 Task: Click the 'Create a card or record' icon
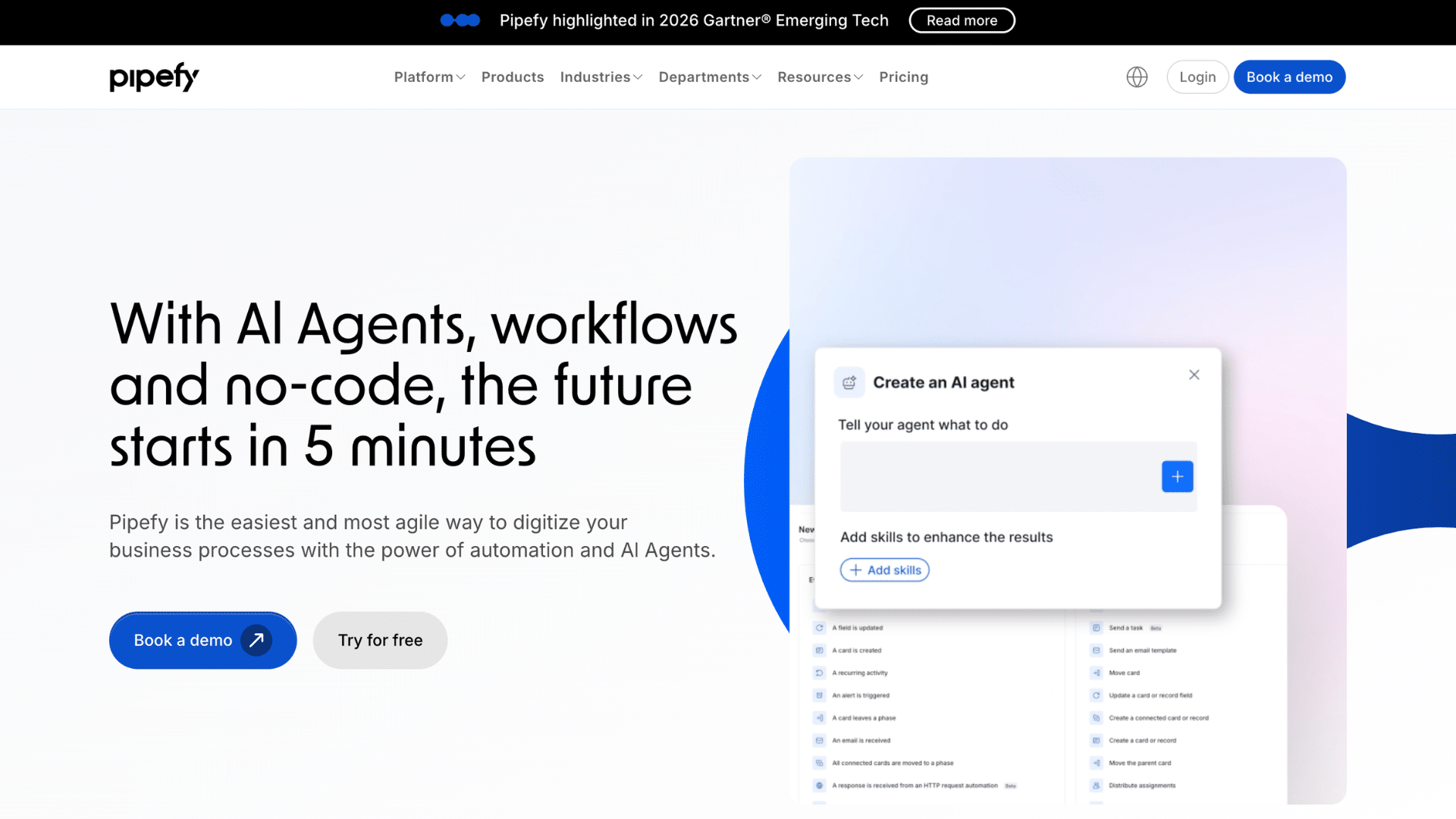1096,741
